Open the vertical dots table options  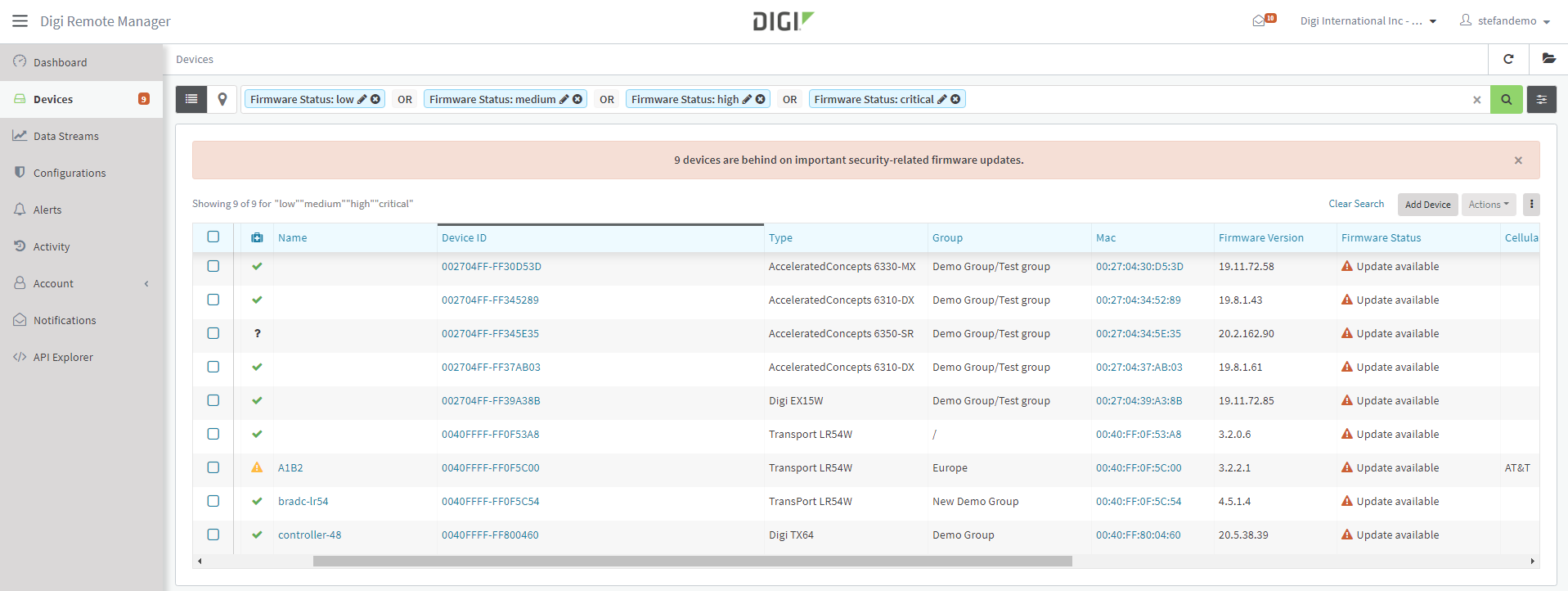click(1532, 204)
